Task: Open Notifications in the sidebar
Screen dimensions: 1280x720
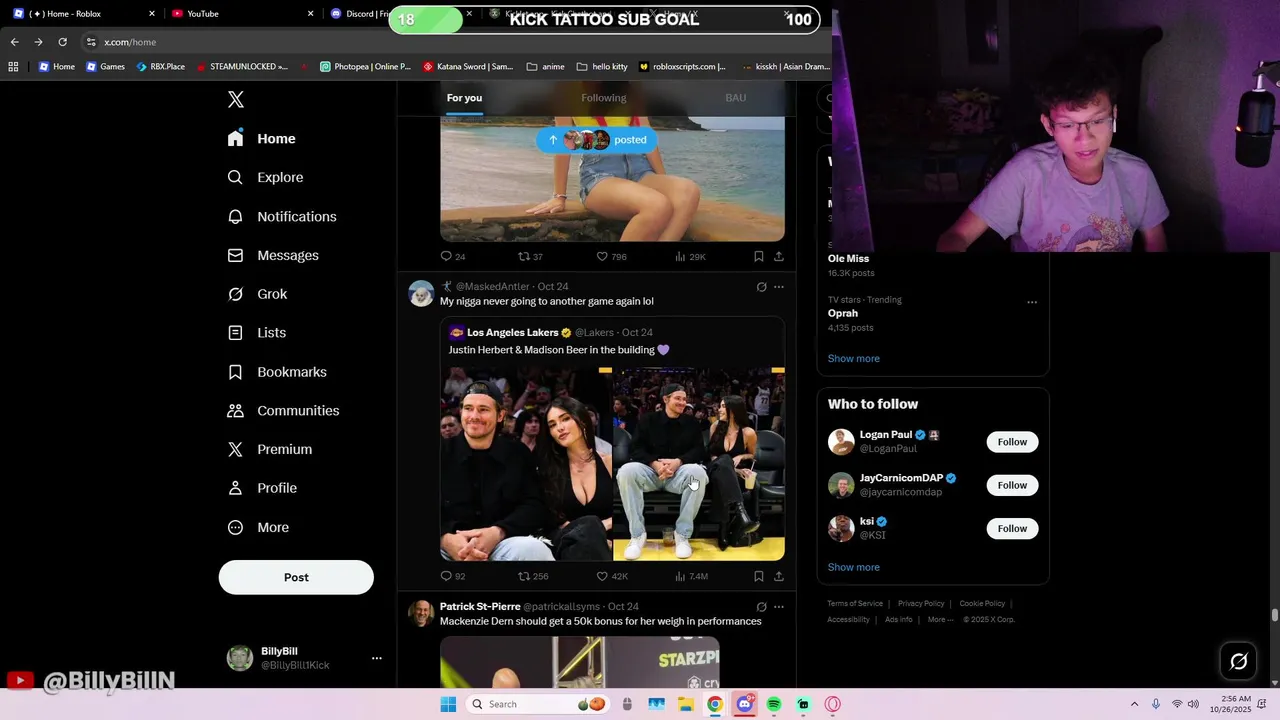Action: click(x=282, y=216)
